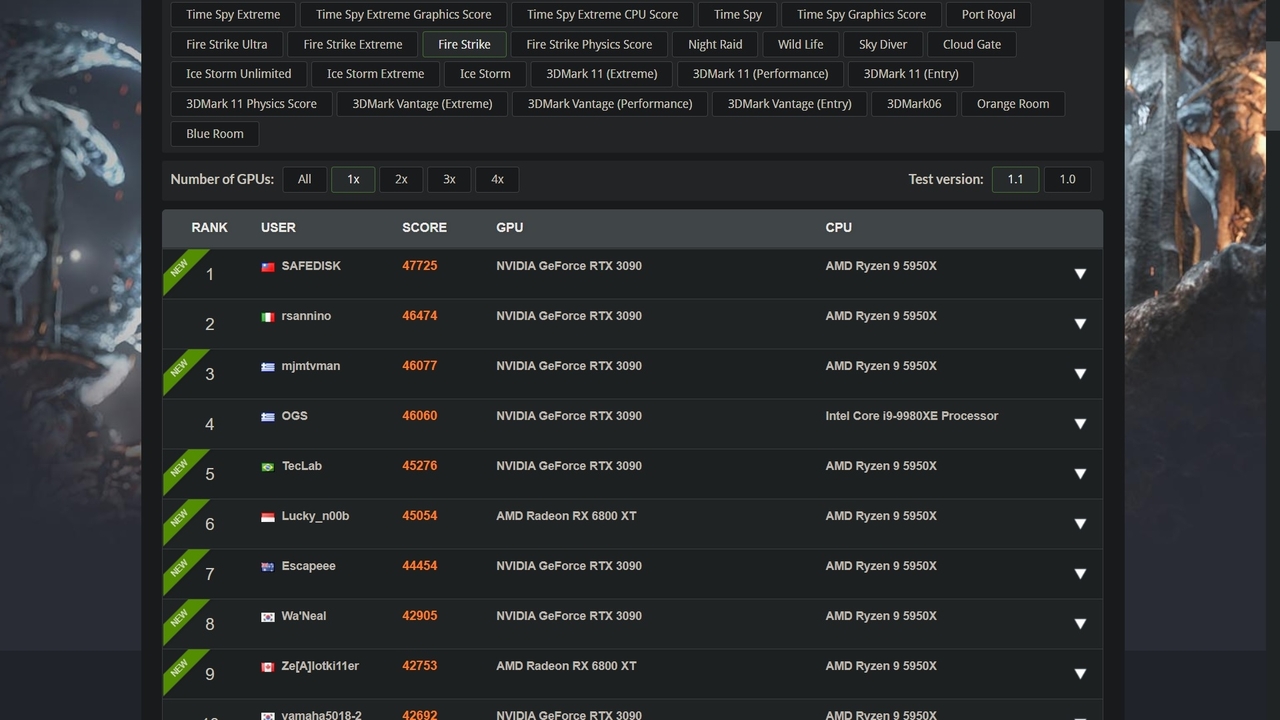The image size is (1280, 720).
Task: Click the SCORE column header
Action: pyautogui.click(x=425, y=227)
